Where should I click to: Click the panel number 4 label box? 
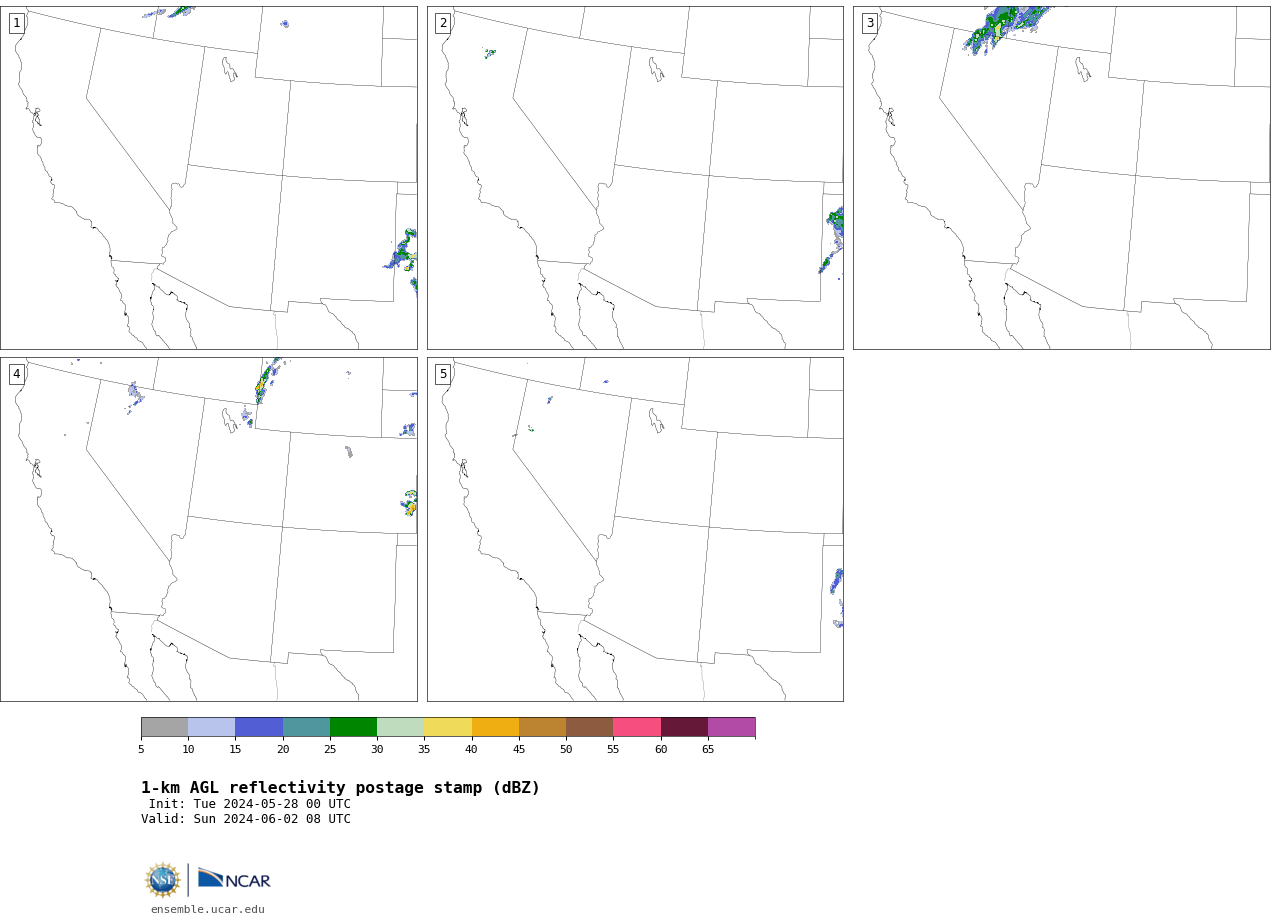click(x=16, y=374)
